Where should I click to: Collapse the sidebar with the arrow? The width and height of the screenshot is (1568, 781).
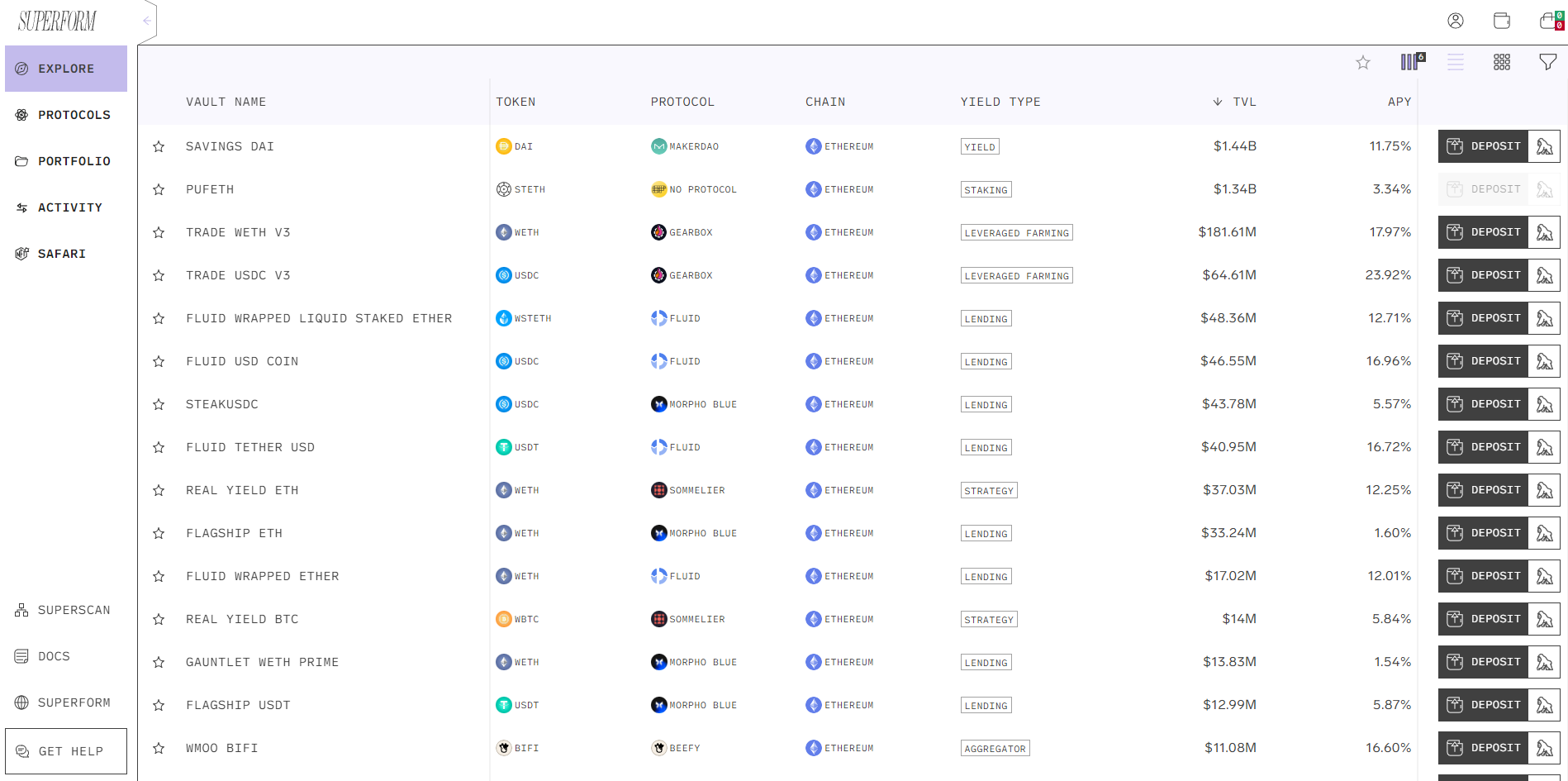(147, 21)
